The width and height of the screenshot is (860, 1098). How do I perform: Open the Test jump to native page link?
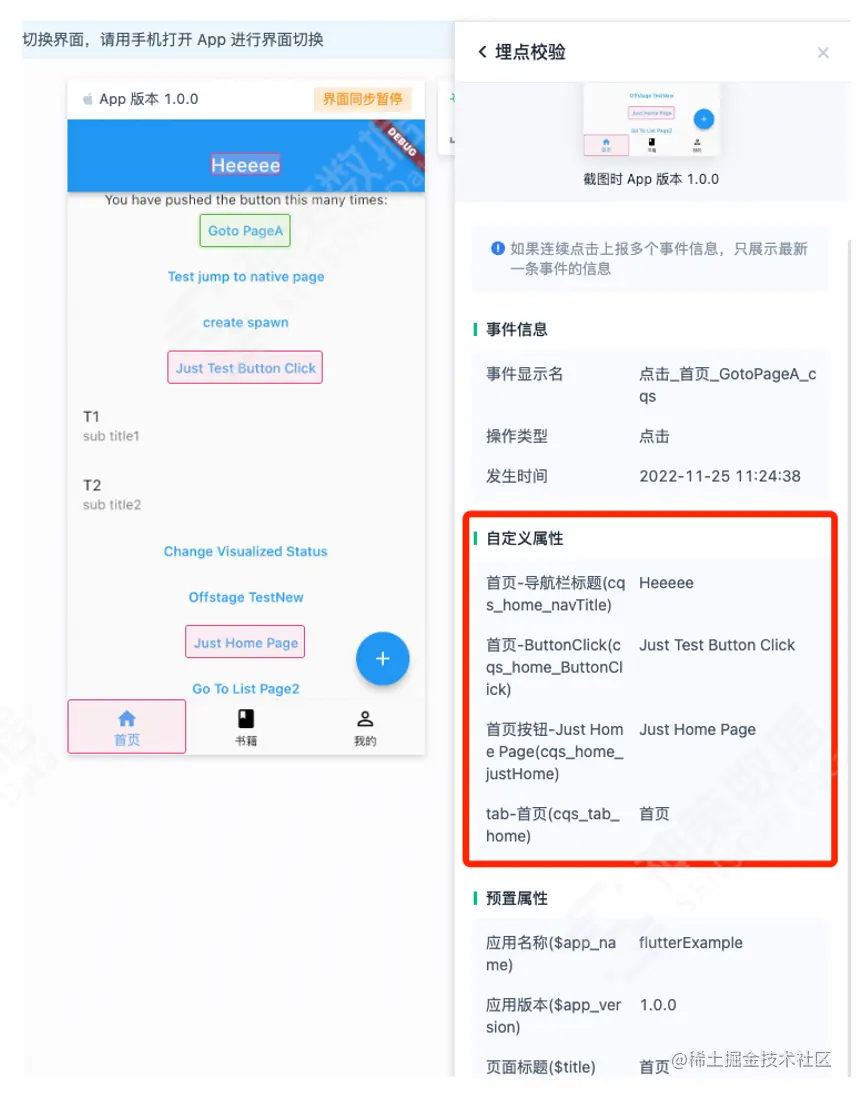246,277
